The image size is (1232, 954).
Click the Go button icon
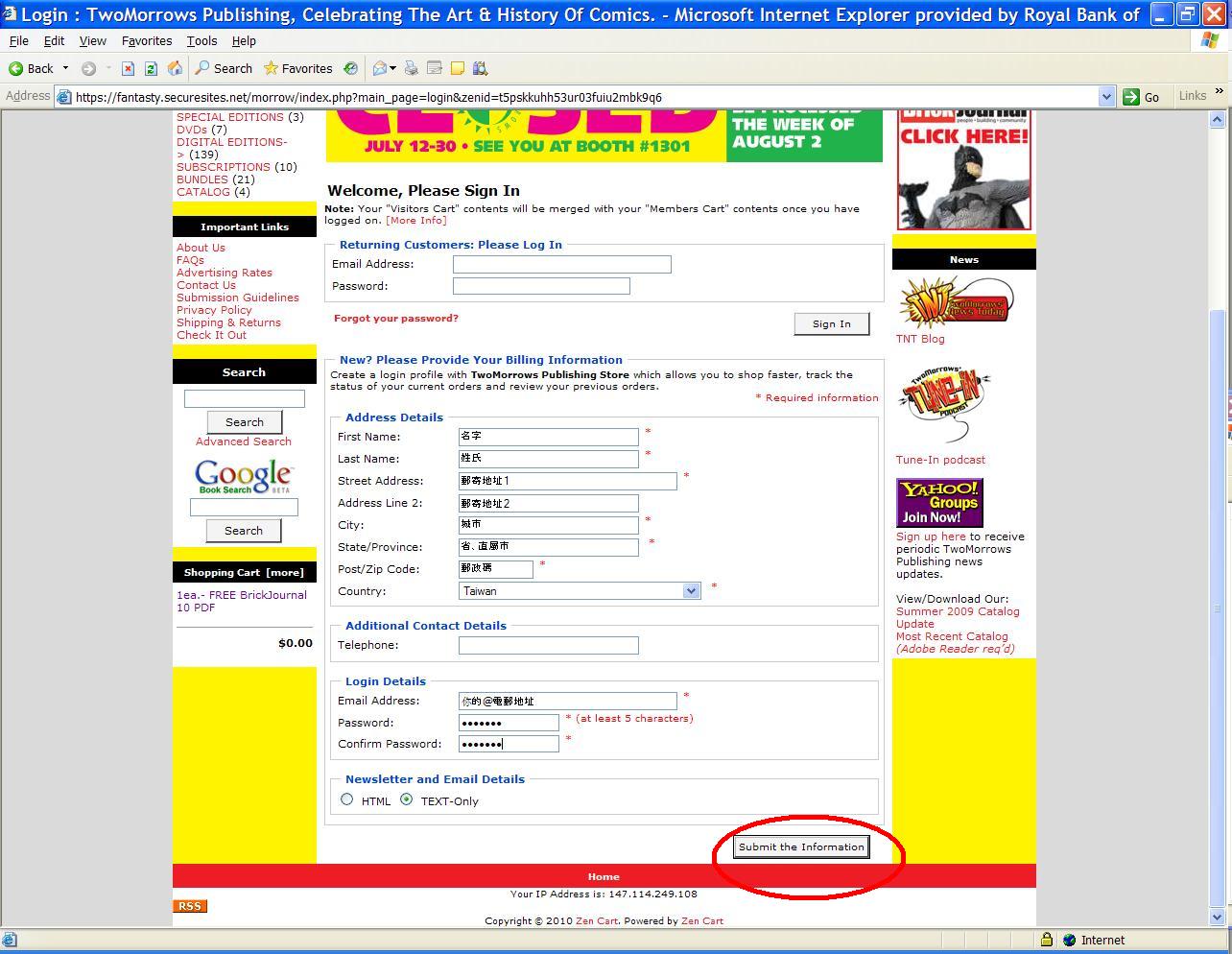pos(1131,96)
